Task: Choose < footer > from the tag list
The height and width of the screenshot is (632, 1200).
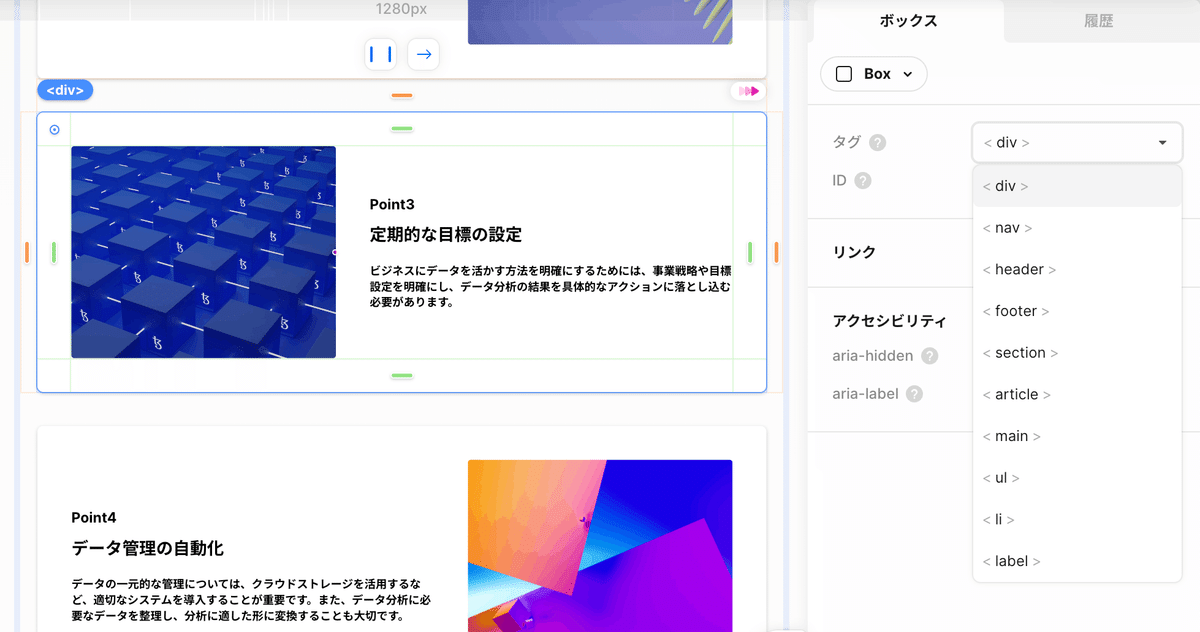Action: coord(1077,311)
